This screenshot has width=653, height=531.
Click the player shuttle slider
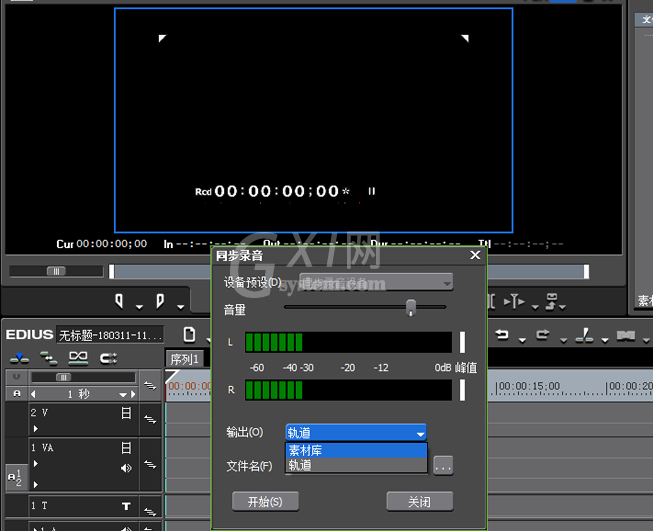click(56, 271)
